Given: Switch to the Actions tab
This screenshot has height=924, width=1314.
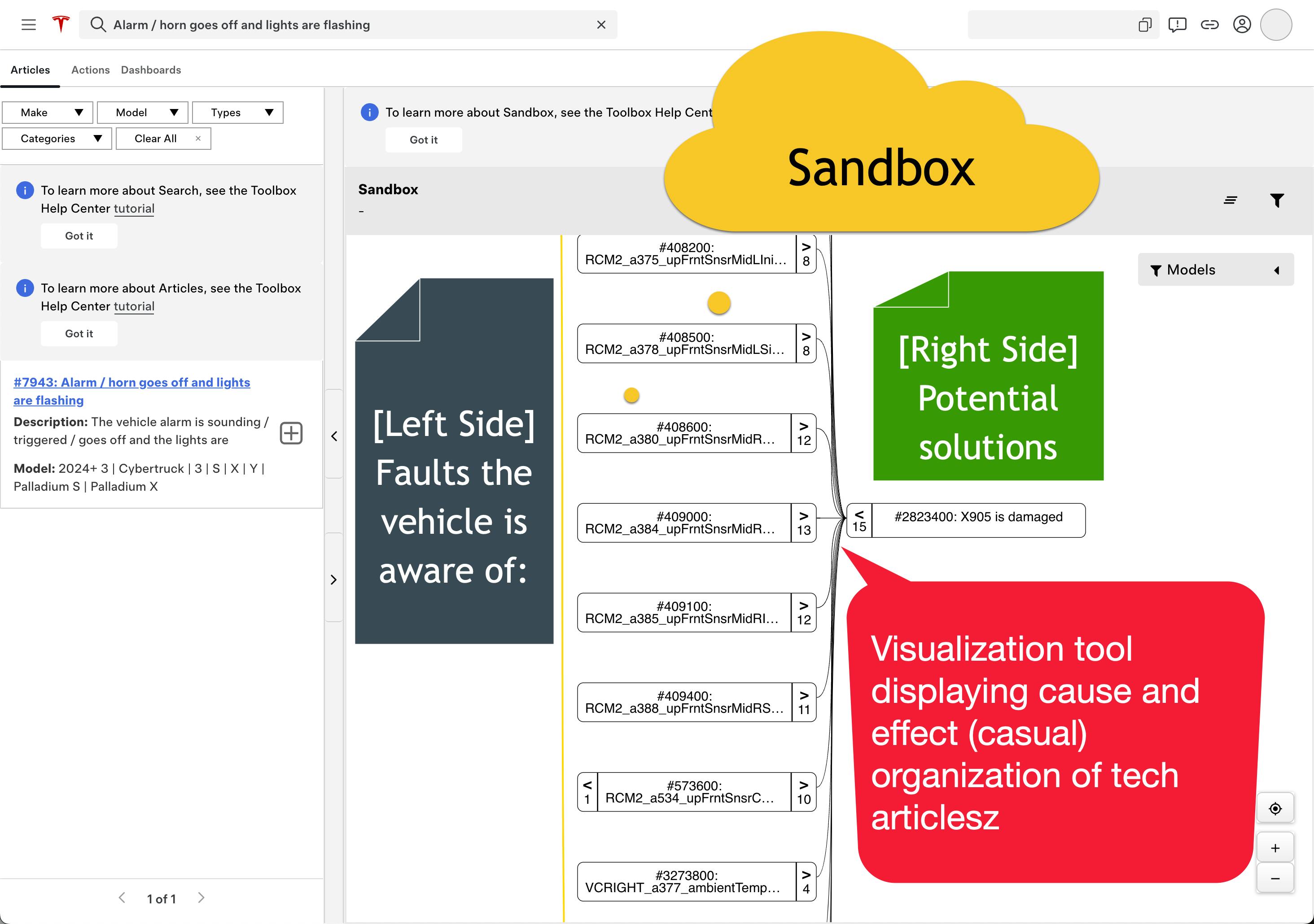Looking at the screenshot, I should click(90, 69).
